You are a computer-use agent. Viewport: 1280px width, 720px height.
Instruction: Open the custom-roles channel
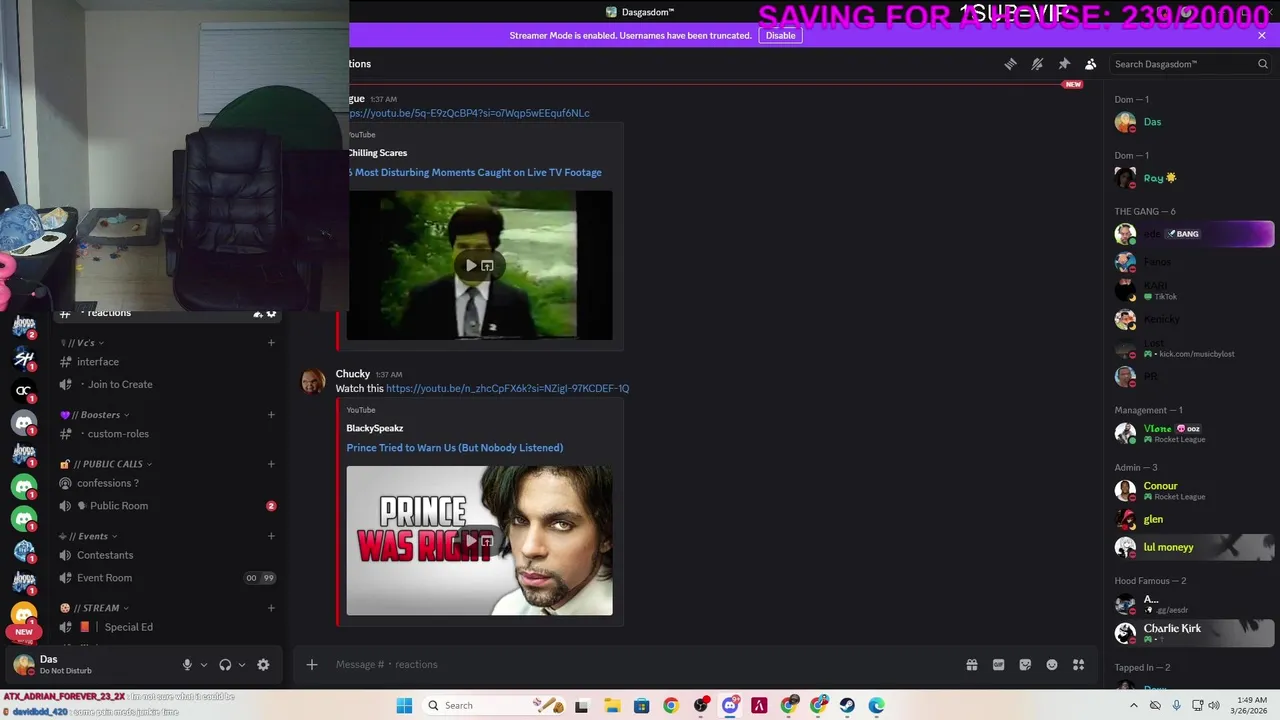click(x=167, y=434)
